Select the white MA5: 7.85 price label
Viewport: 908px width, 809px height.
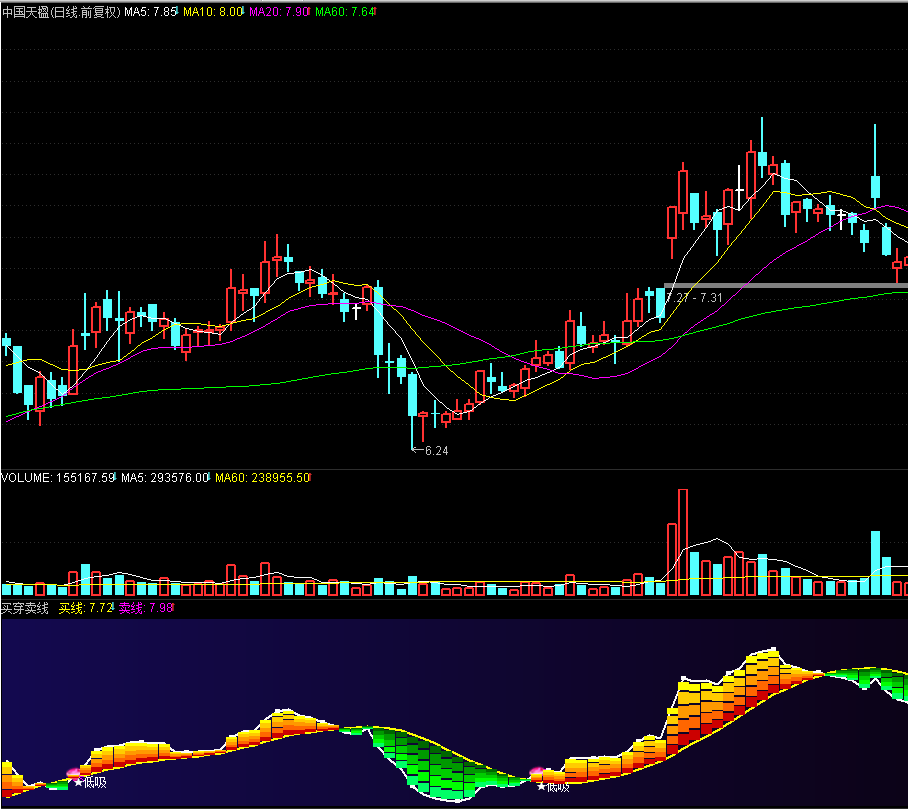pos(150,12)
